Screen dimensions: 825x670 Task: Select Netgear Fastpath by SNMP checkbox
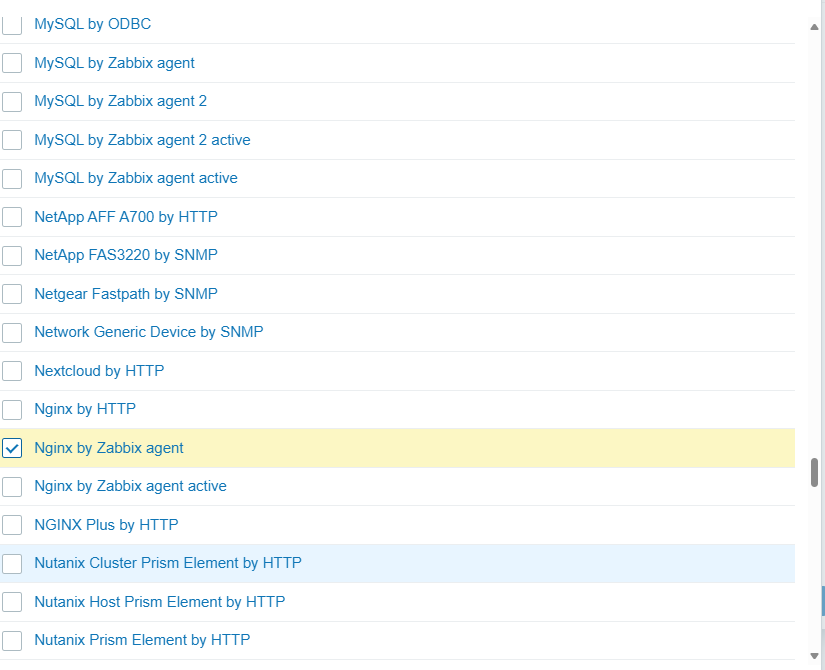point(12,294)
